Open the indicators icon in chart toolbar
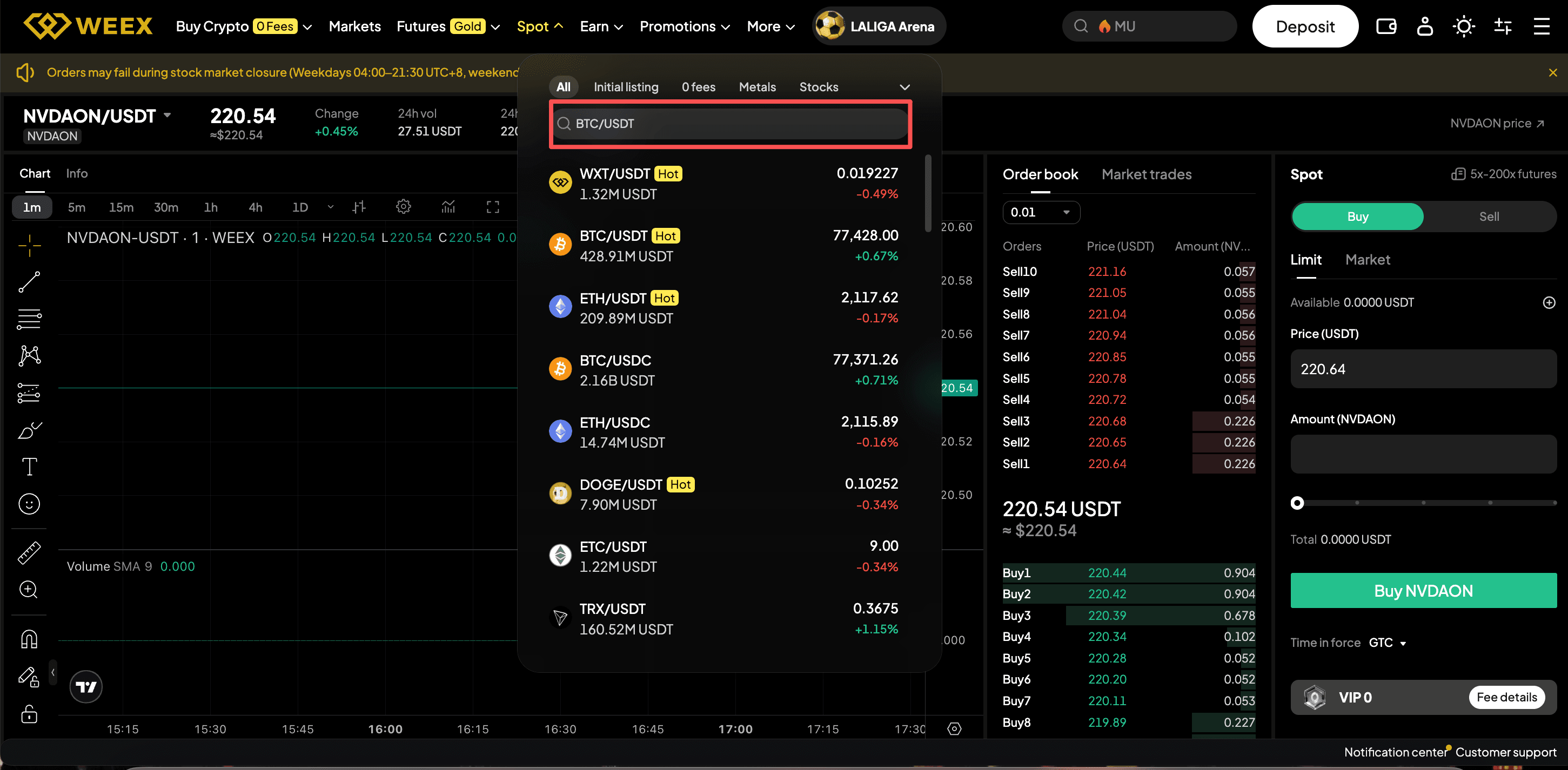The width and height of the screenshot is (1568, 770). (448, 207)
